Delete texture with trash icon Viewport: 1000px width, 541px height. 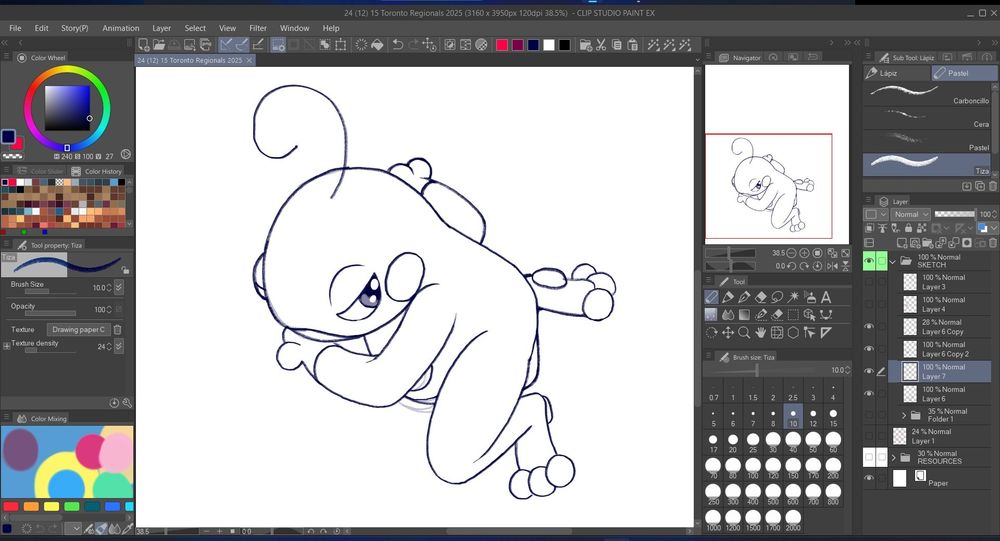point(117,329)
